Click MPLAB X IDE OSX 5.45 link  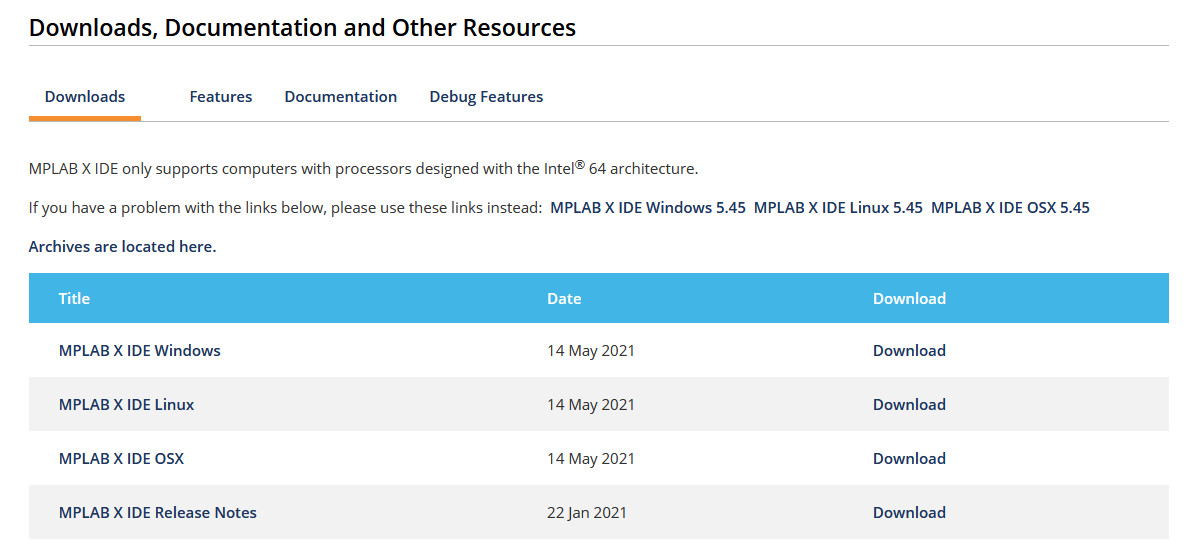point(1010,208)
